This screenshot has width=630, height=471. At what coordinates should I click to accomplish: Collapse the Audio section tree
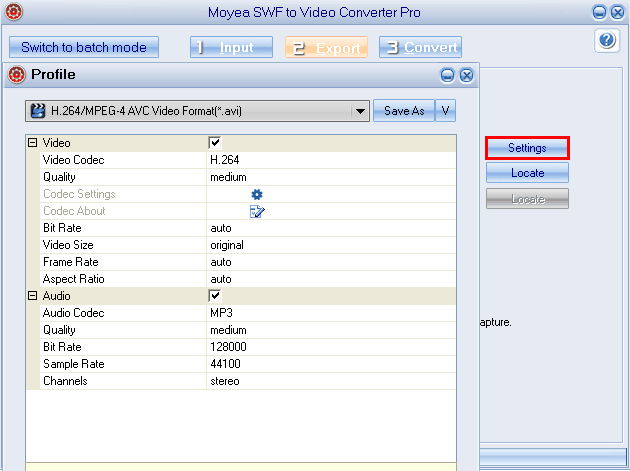33,296
